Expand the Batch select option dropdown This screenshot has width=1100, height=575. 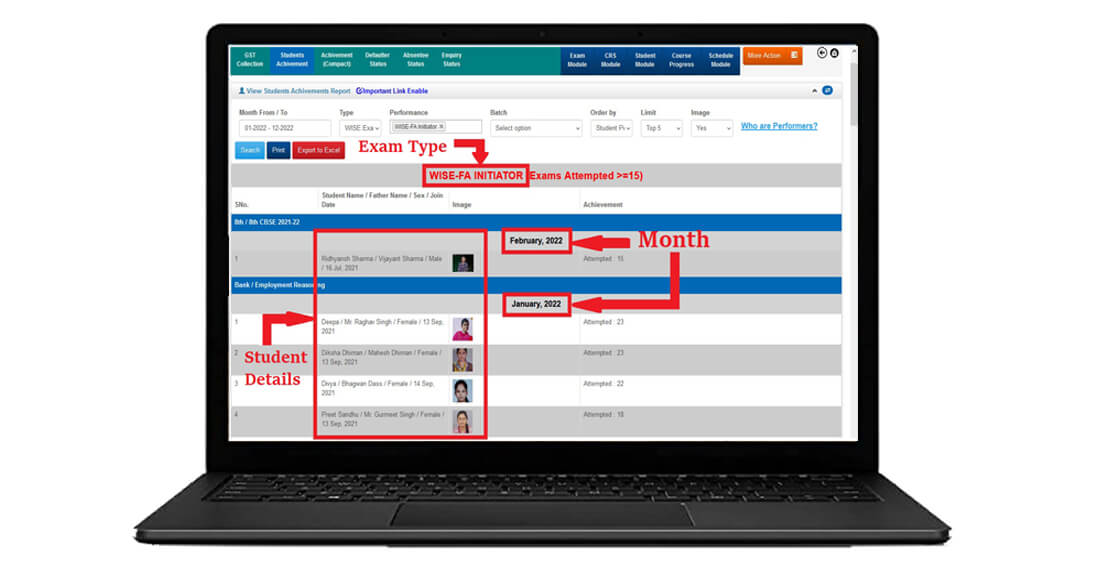[x=536, y=128]
